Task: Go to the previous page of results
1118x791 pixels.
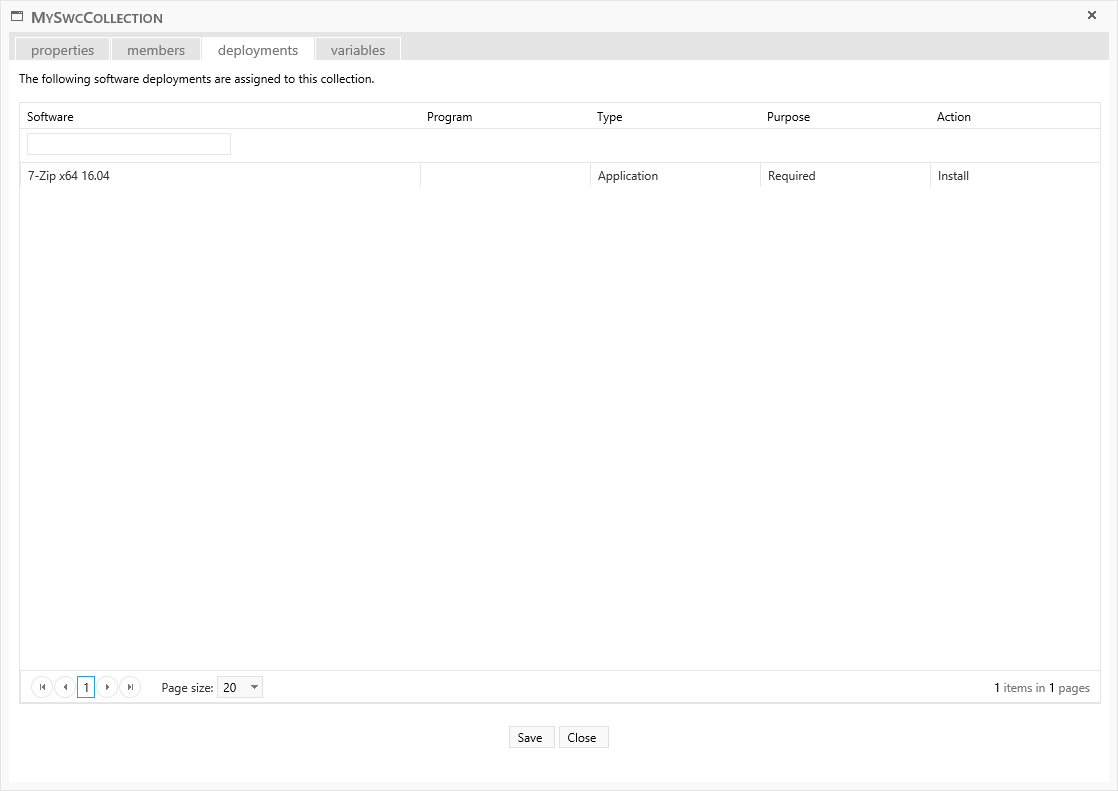Action: [x=65, y=687]
